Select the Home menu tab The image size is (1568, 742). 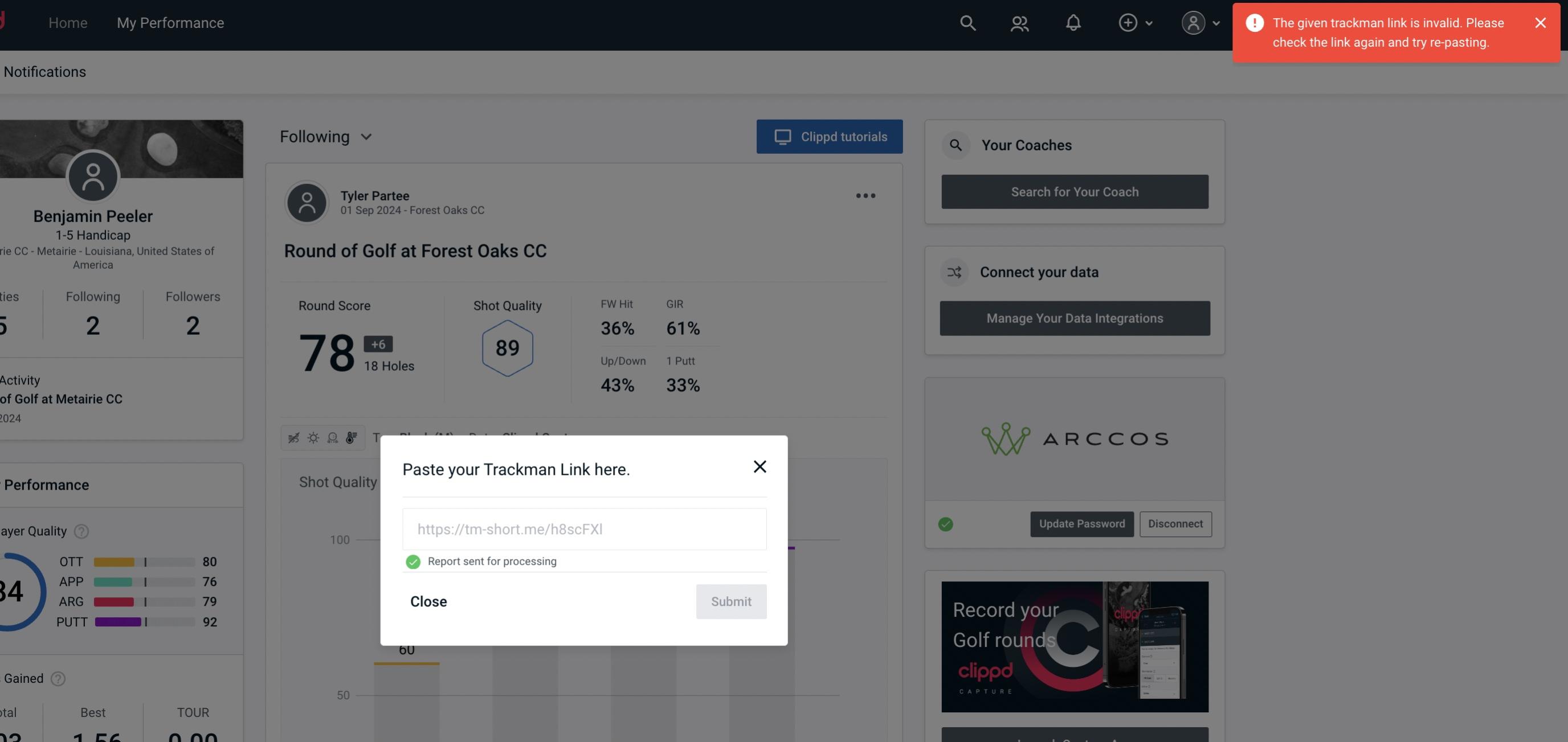[68, 21]
